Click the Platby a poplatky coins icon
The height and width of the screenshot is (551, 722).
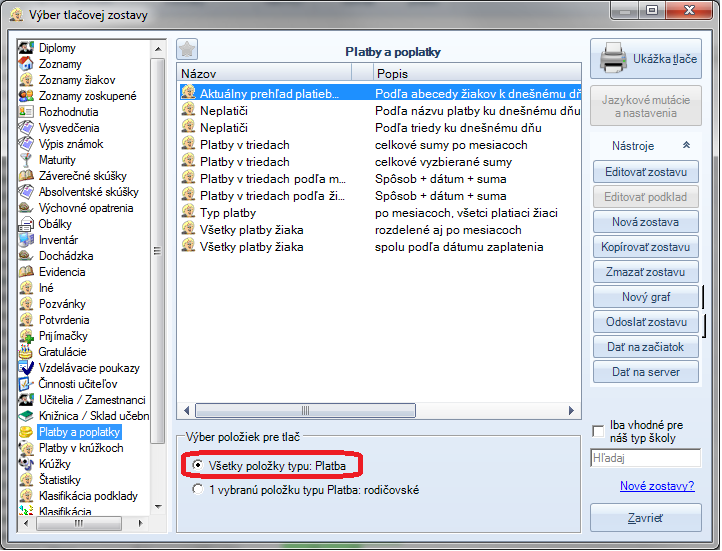[26, 432]
